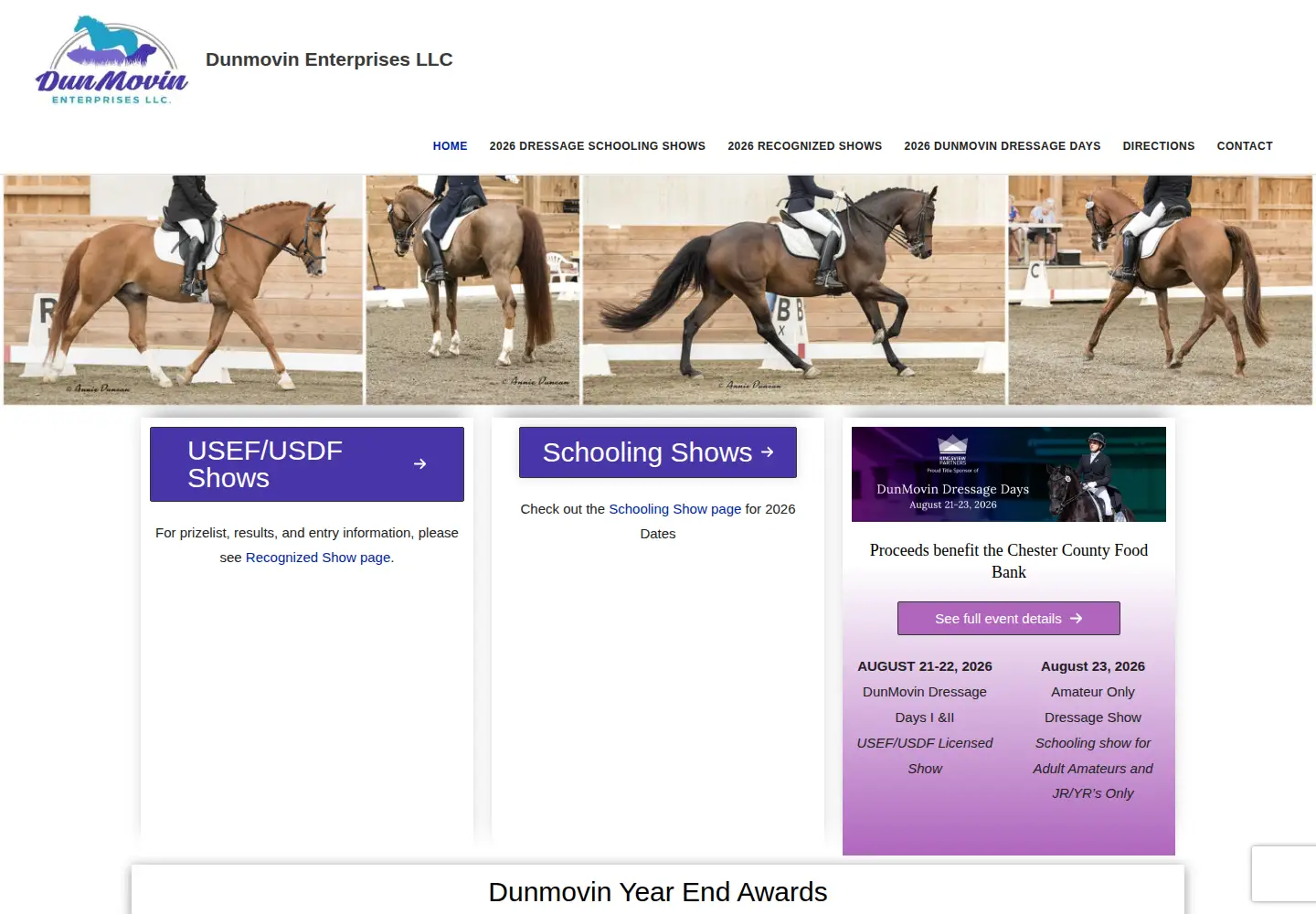Click the Schooling Shows button
Image resolution: width=1316 pixels, height=914 pixels.
[658, 452]
